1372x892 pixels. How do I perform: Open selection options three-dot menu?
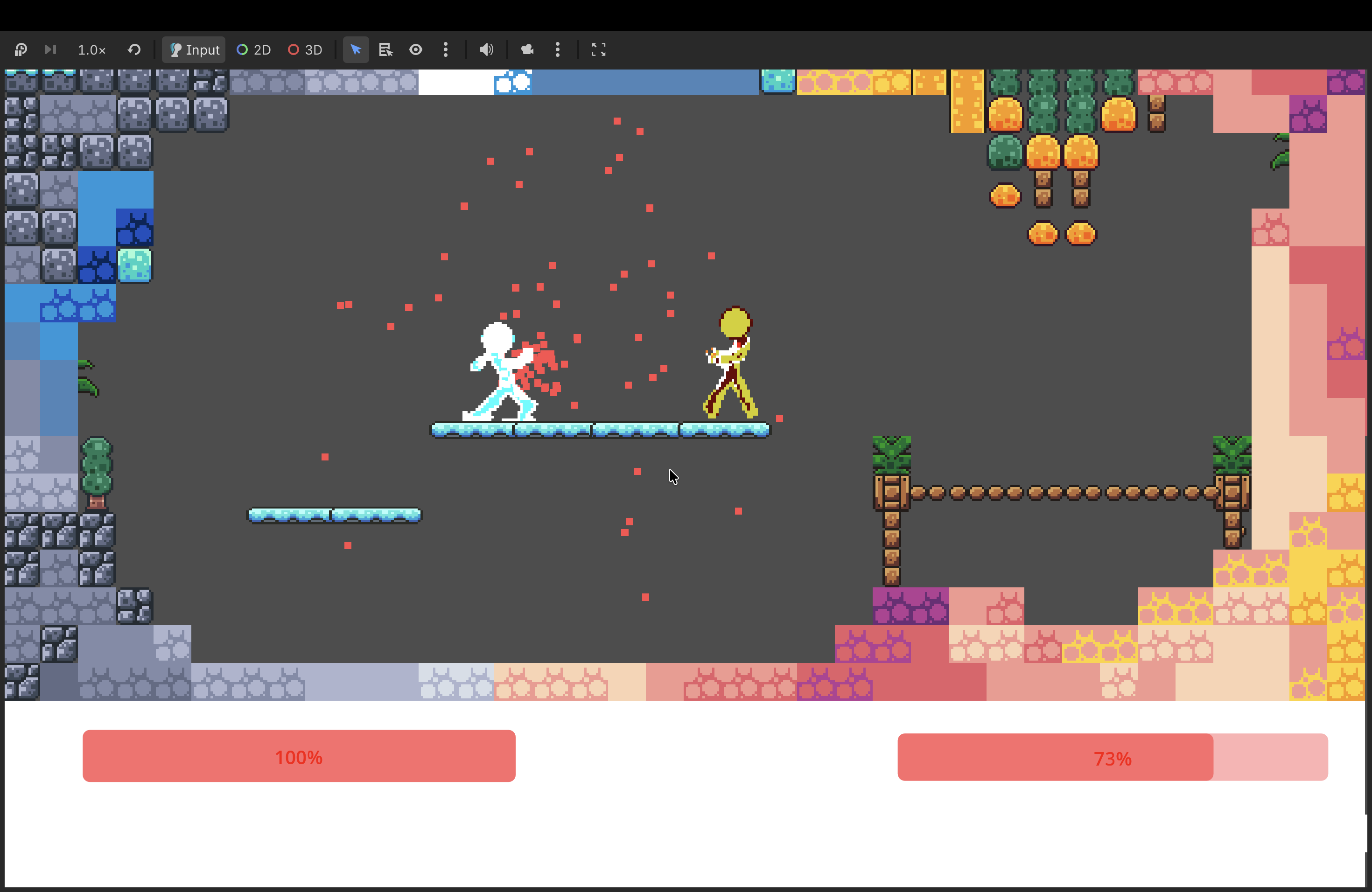pyautogui.click(x=446, y=50)
